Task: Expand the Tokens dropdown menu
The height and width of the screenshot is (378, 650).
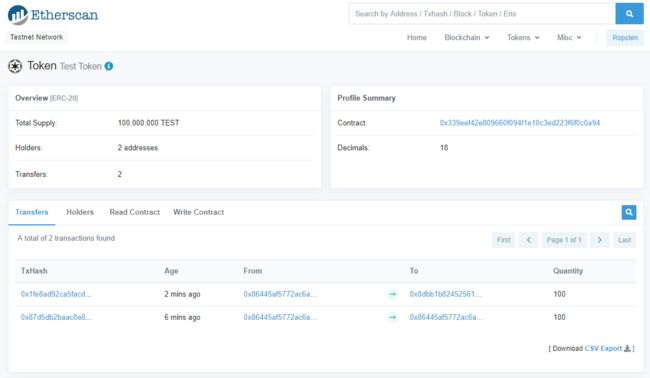Action: 523,38
